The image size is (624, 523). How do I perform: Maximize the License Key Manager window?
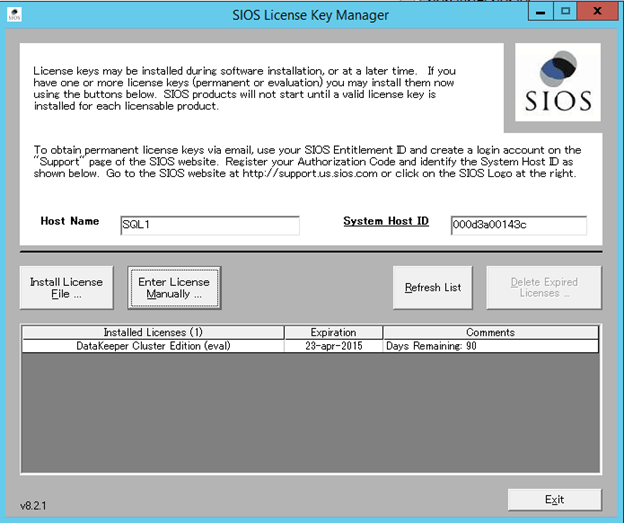pyautogui.click(x=565, y=12)
